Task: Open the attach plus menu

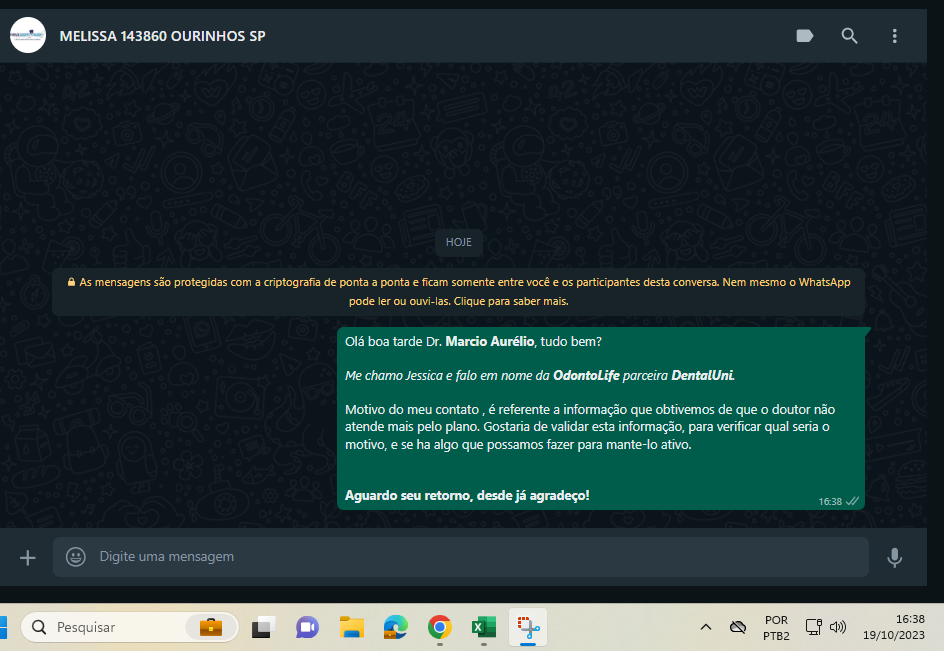Action: (28, 557)
